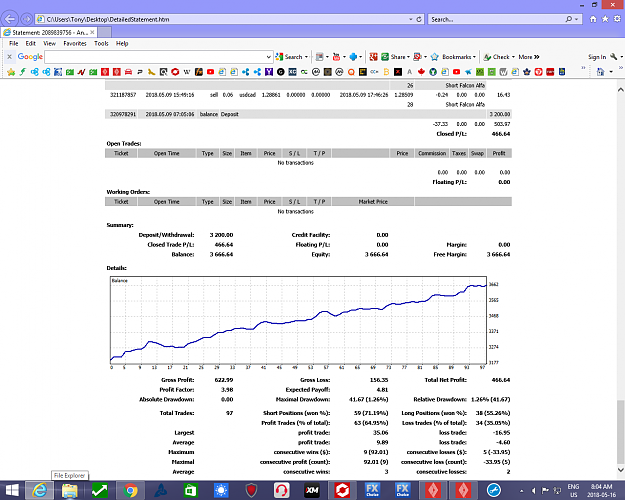The height and width of the screenshot is (500, 625).
Task: Open the XM app in the taskbar
Action: coord(312,490)
